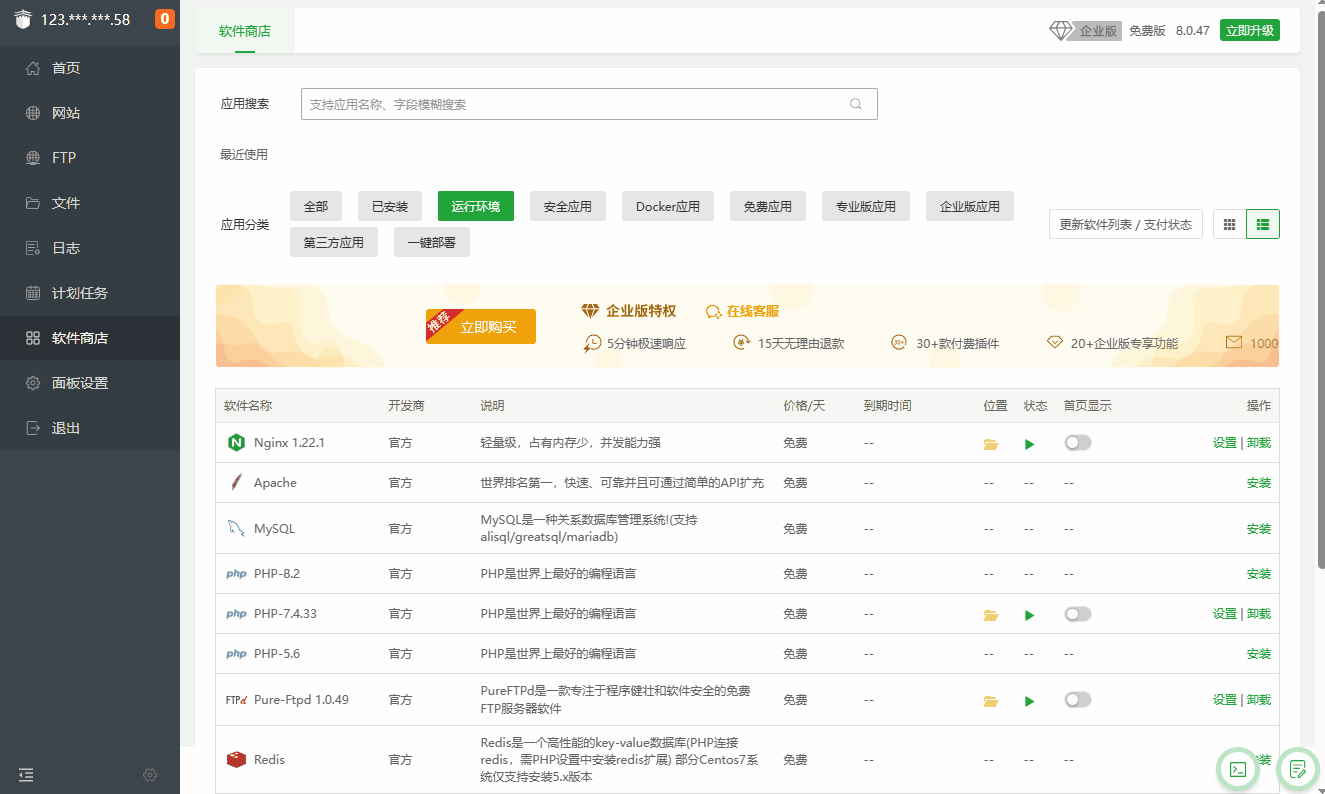Image resolution: width=1325 pixels, height=794 pixels.
Task: Open Nginx 设置 link
Action: pos(1225,443)
